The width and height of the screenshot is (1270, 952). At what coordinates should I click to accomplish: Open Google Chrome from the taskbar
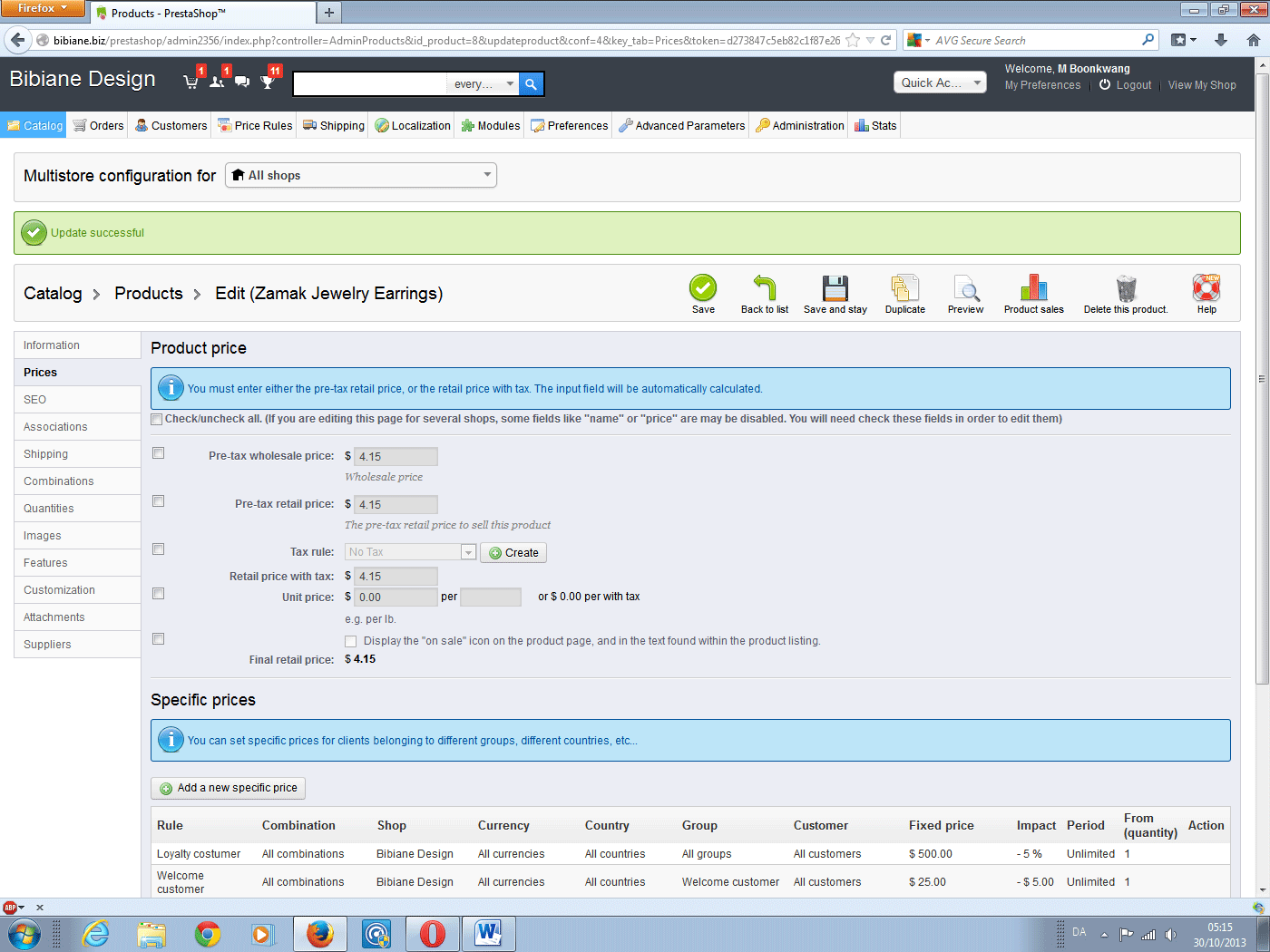[x=208, y=933]
